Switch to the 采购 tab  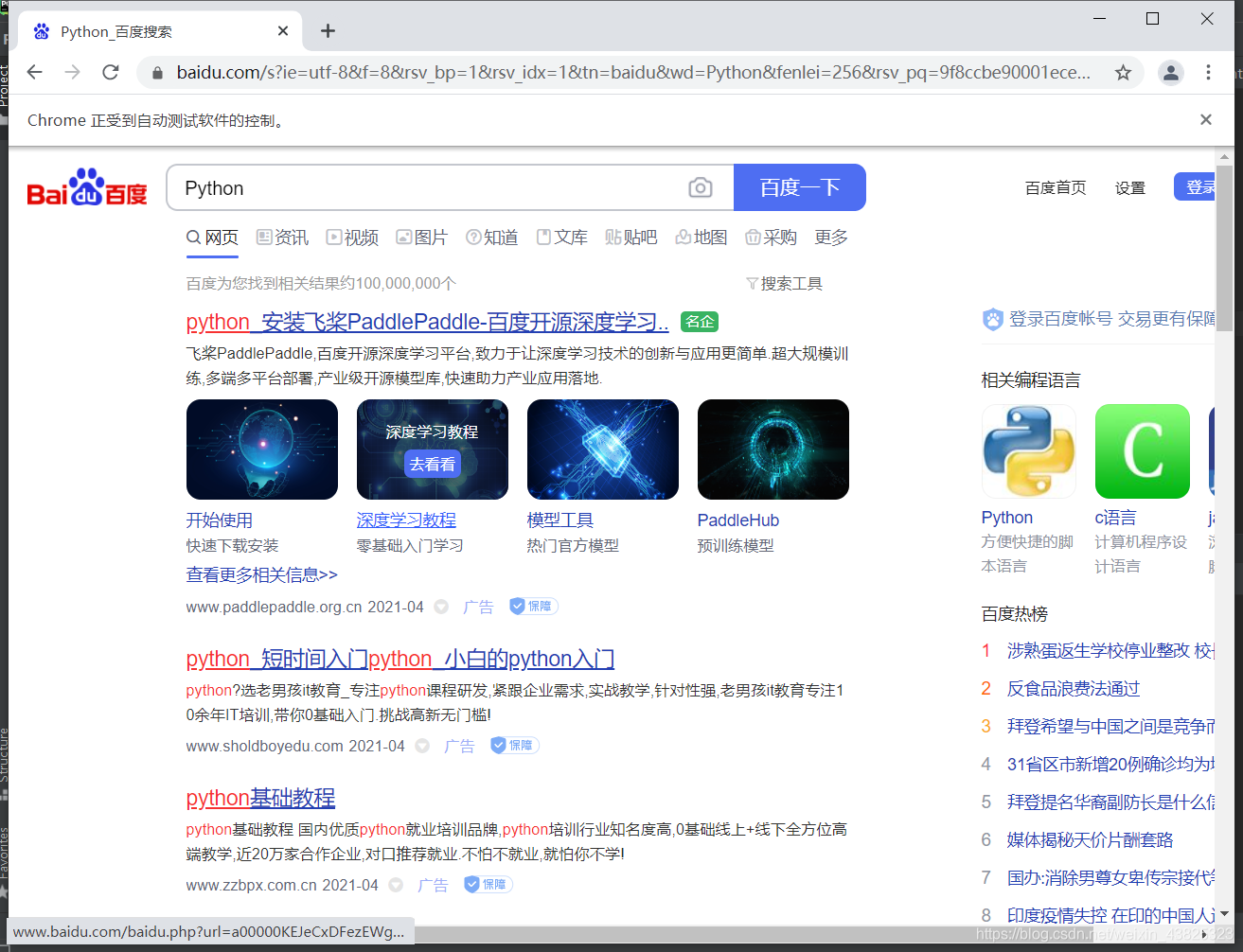771,238
